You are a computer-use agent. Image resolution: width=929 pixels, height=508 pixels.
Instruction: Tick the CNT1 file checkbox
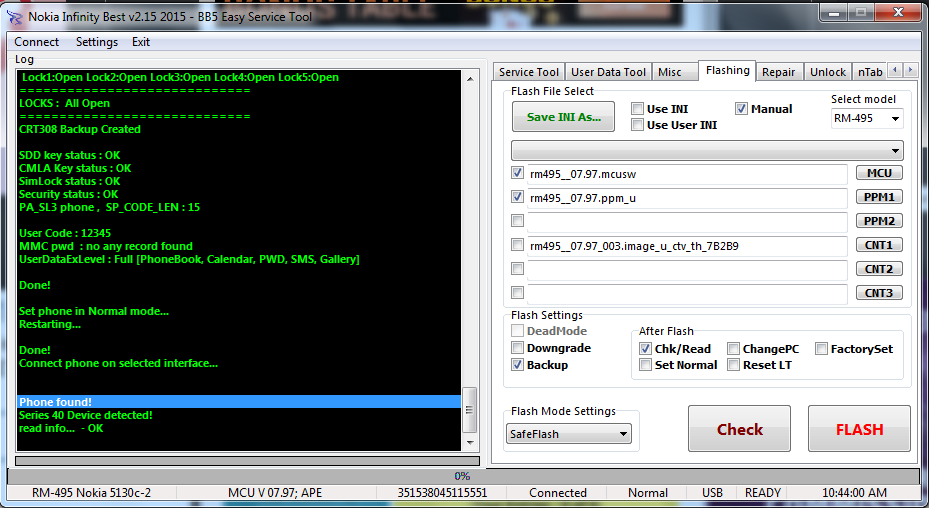517,245
